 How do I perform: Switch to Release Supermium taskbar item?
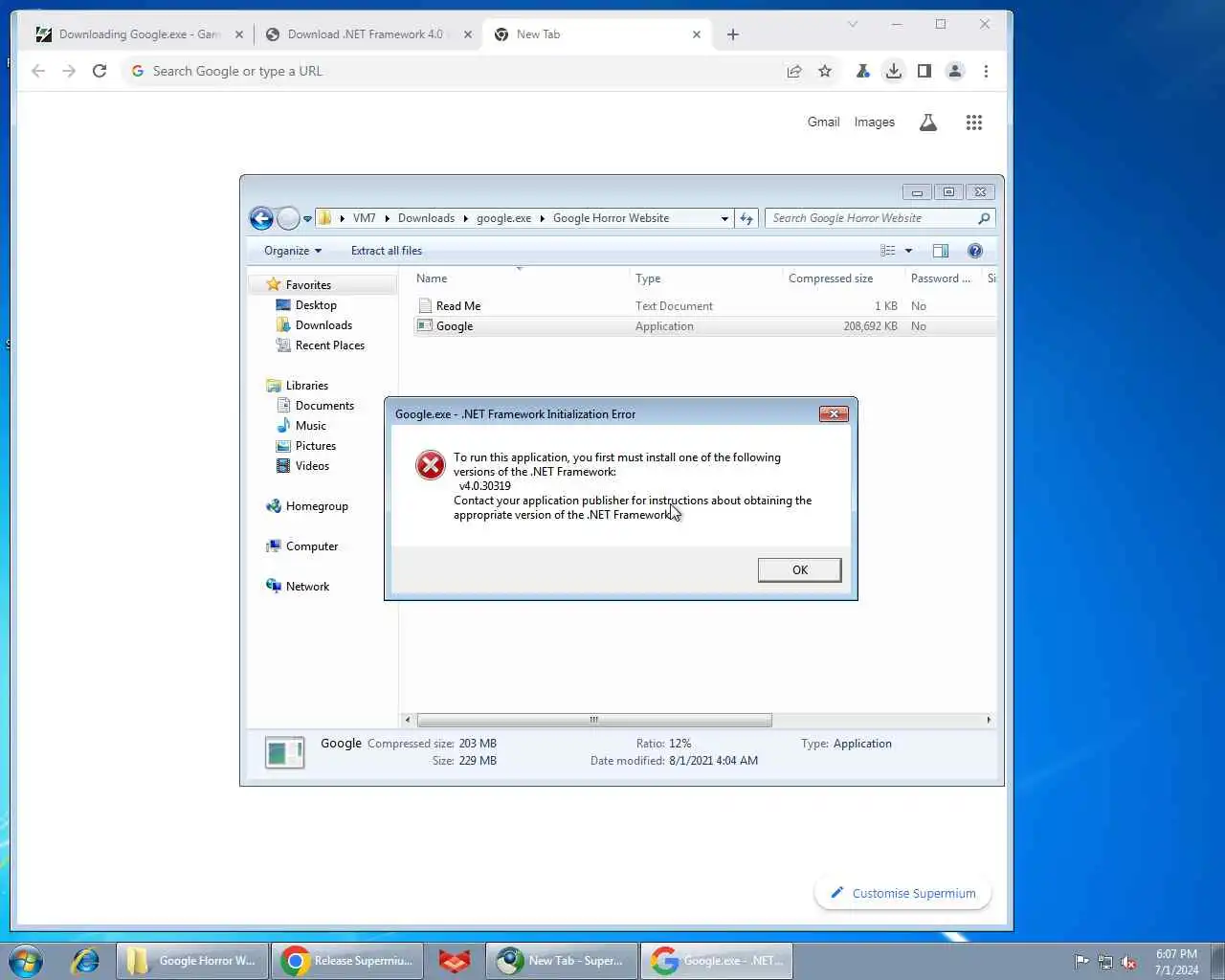[347, 961]
